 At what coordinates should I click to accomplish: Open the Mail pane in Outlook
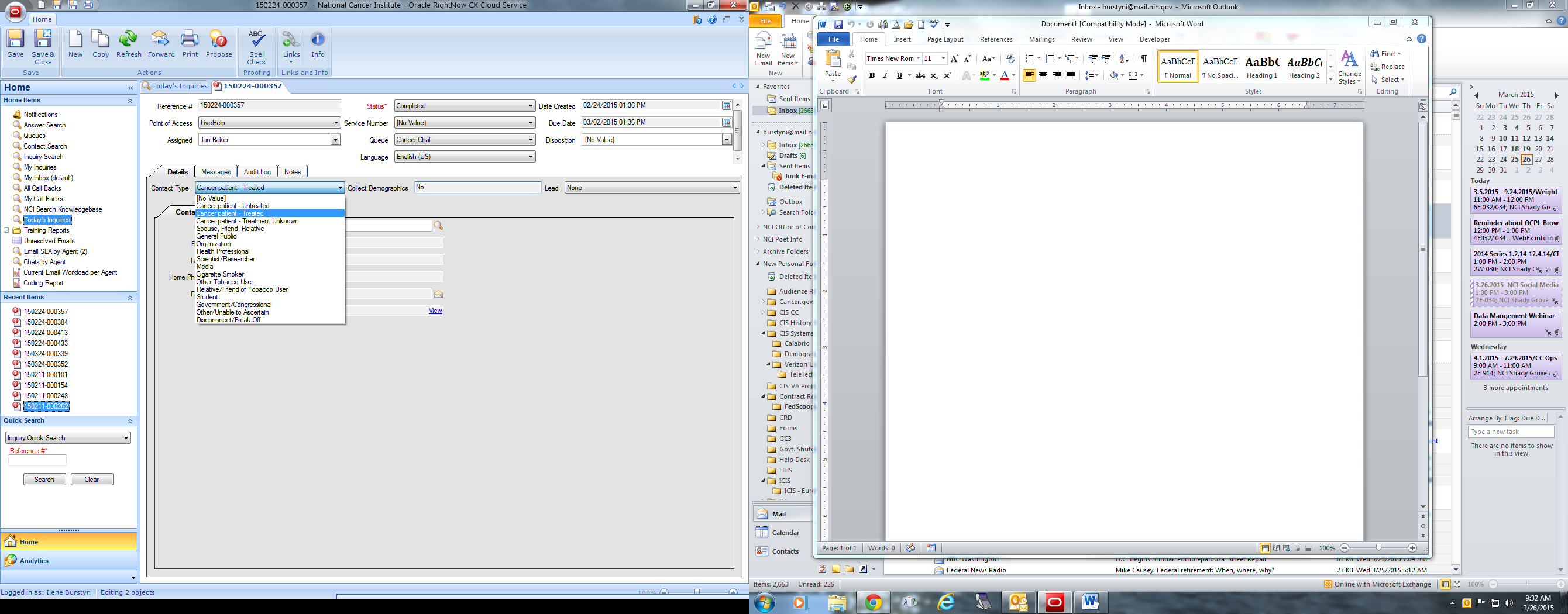click(783, 513)
